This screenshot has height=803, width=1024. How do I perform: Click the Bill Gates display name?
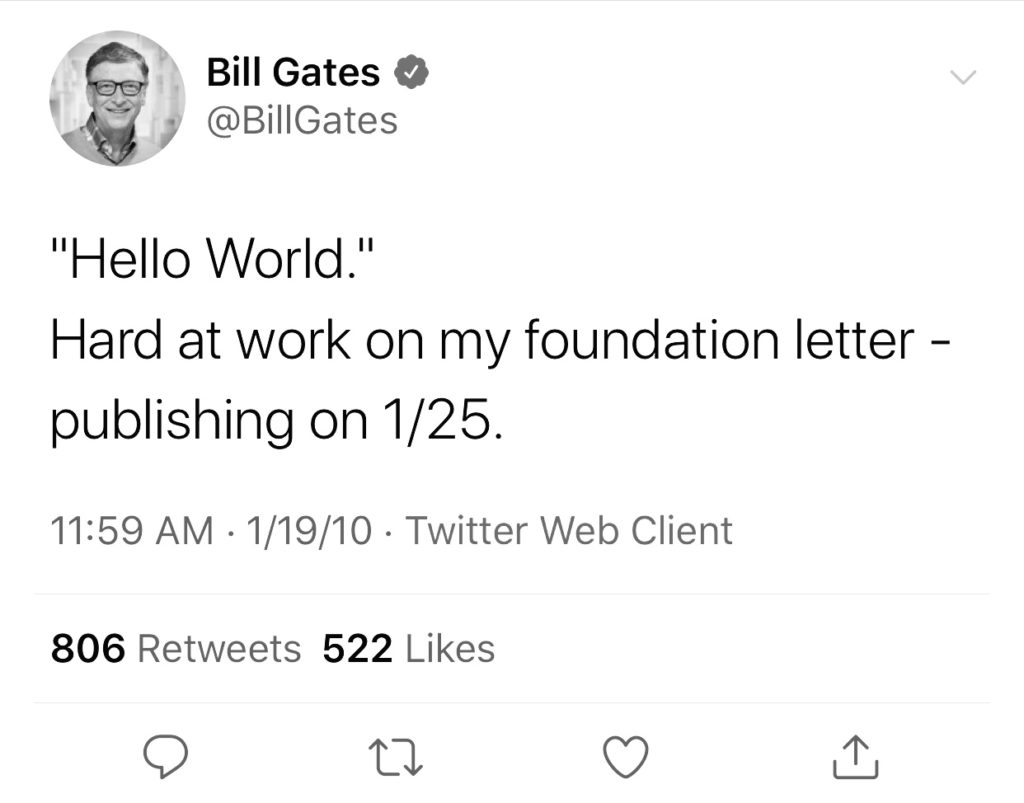tap(293, 73)
